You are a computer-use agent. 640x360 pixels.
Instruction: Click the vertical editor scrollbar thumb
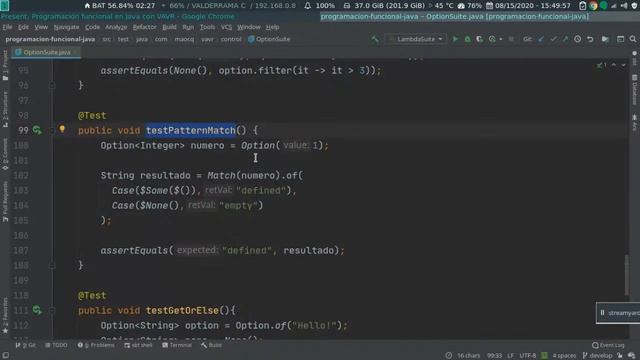(x=627, y=275)
